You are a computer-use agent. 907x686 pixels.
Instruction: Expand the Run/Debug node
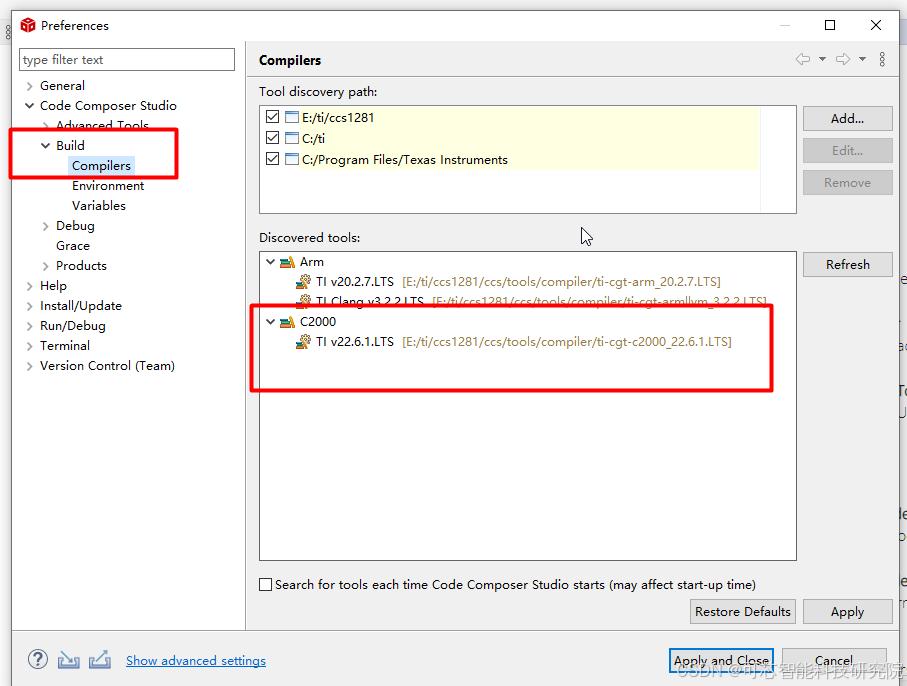pos(30,326)
